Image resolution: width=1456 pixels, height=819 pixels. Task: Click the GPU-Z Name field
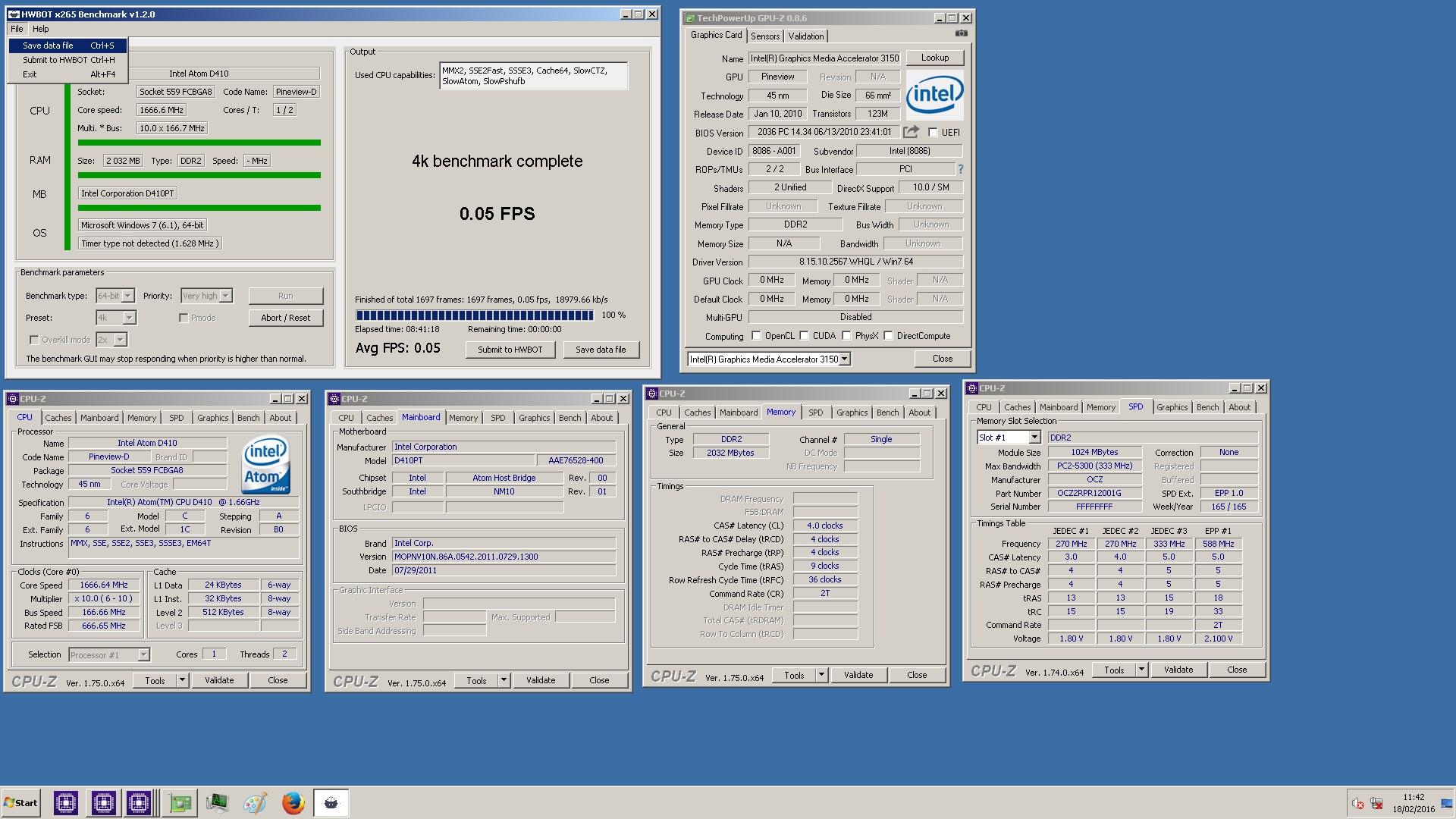pyautogui.click(x=824, y=58)
